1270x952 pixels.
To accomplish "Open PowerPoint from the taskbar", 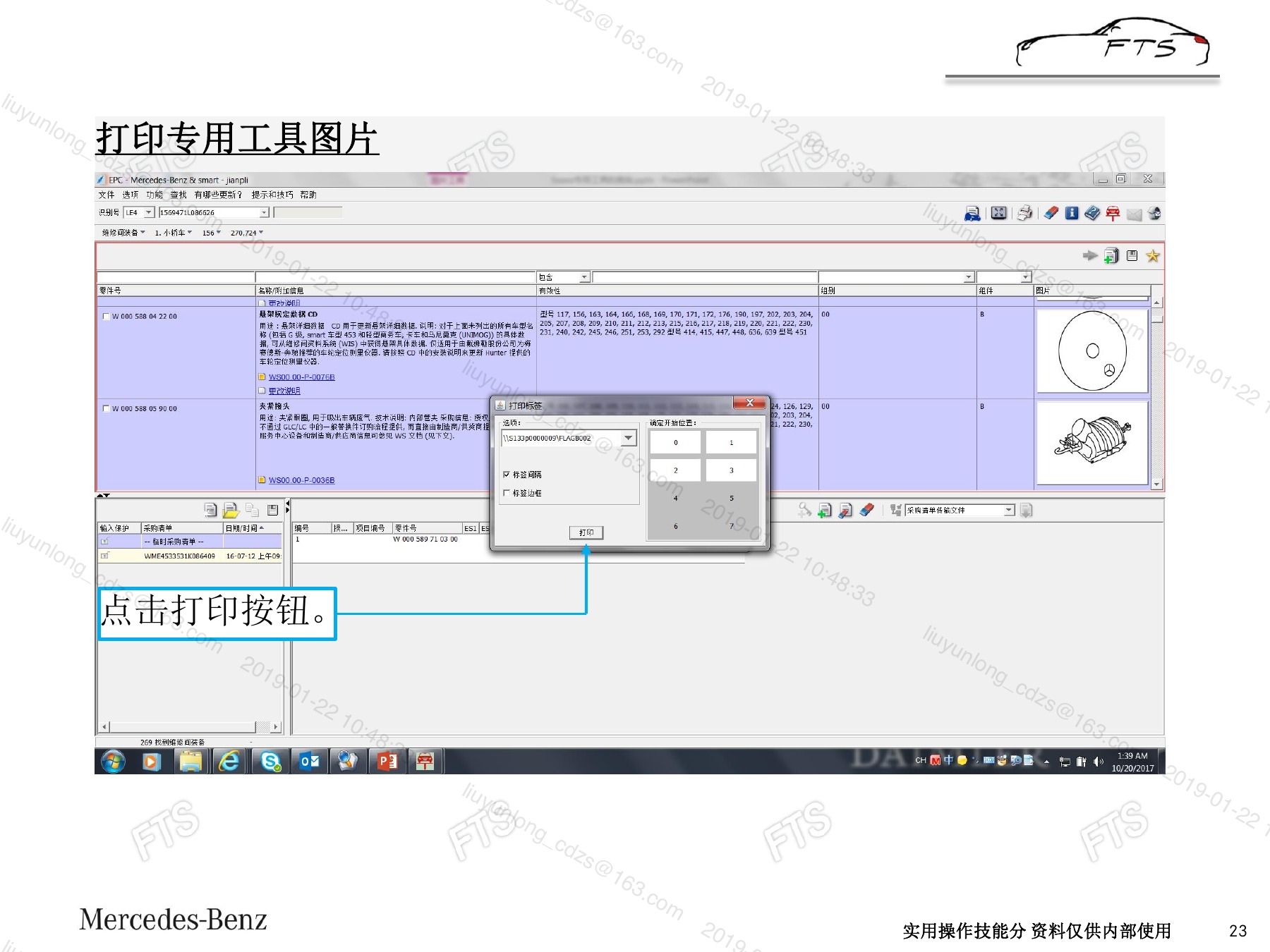I will coord(387,761).
